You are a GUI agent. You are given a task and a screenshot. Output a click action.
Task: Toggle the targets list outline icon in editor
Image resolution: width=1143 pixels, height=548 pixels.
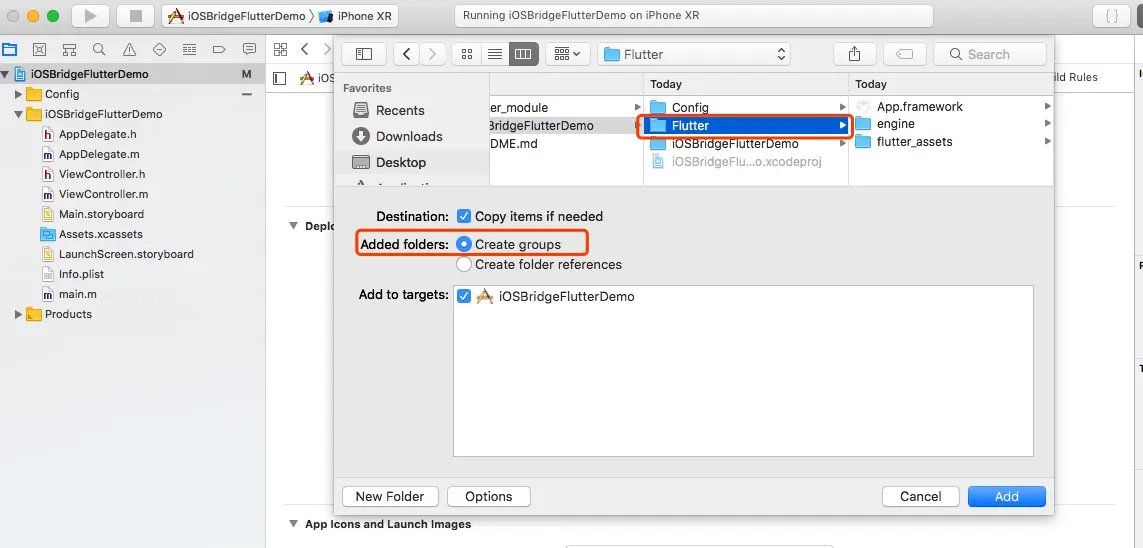point(279,78)
